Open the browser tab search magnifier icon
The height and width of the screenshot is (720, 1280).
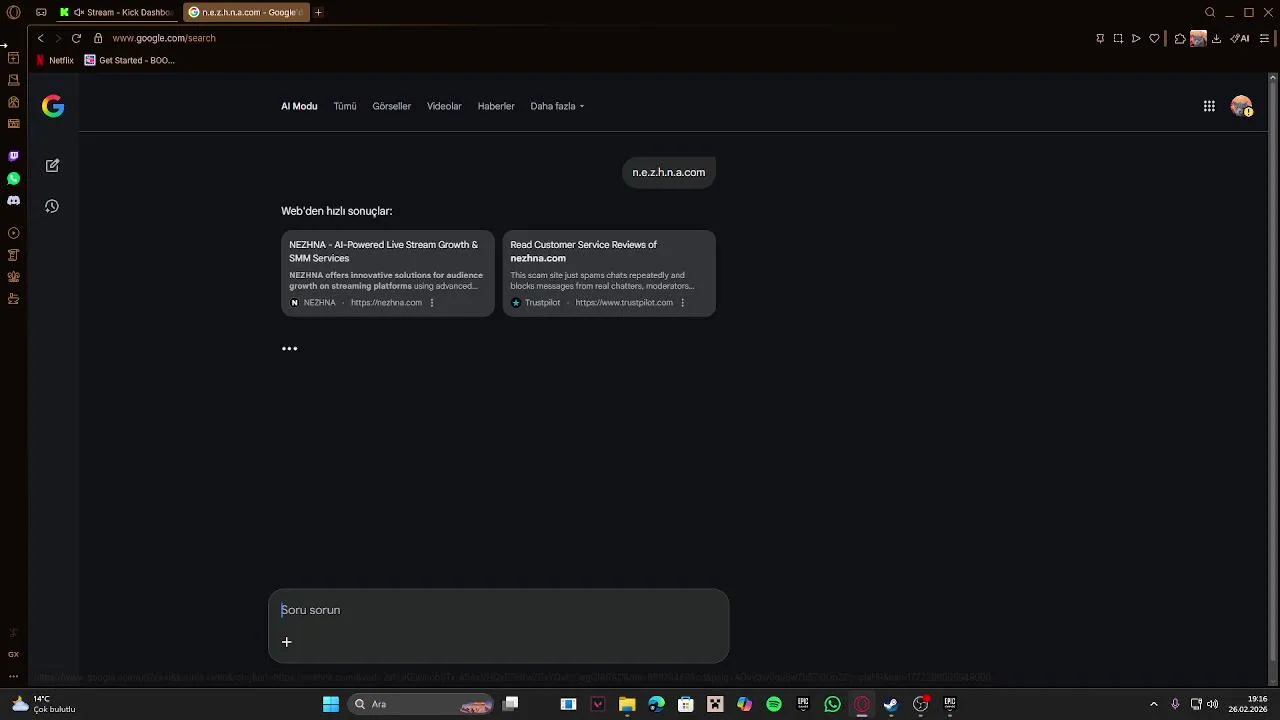pyautogui.click(x=1210, y=12)
